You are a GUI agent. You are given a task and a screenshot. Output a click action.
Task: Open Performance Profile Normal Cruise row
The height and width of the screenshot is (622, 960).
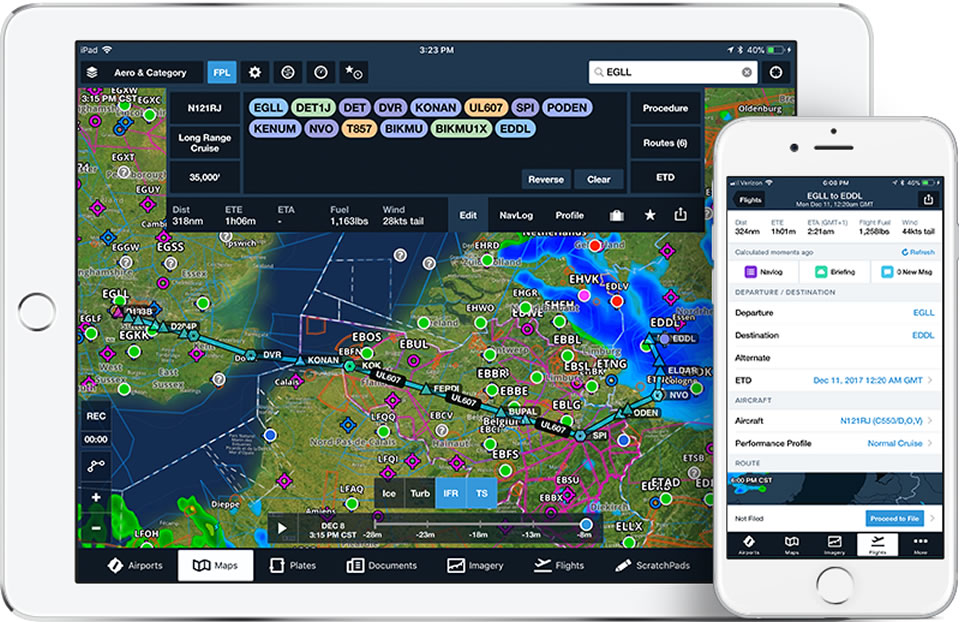click(x=834, y=443)
